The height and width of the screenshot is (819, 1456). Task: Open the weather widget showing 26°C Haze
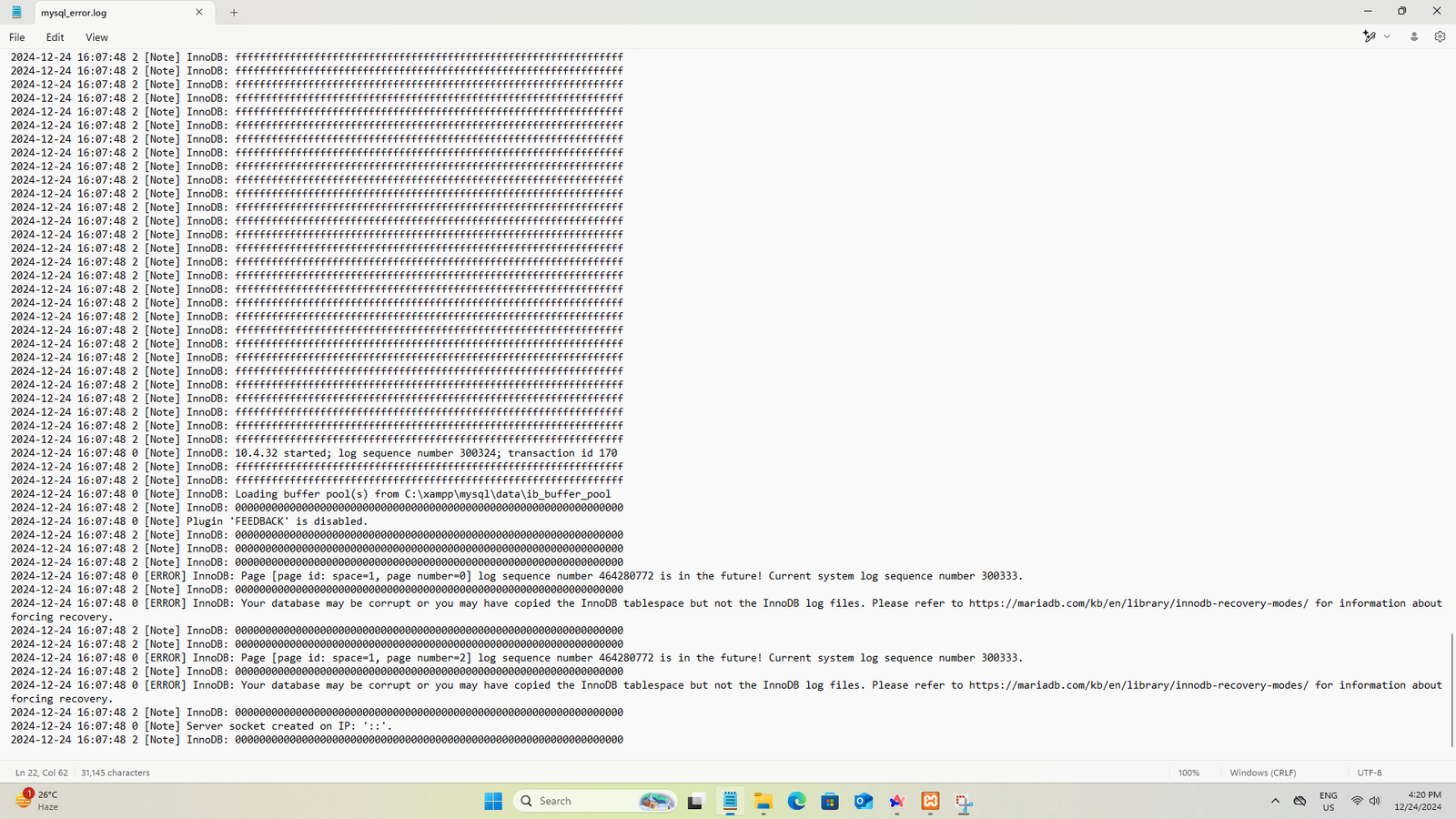point(37,801)
